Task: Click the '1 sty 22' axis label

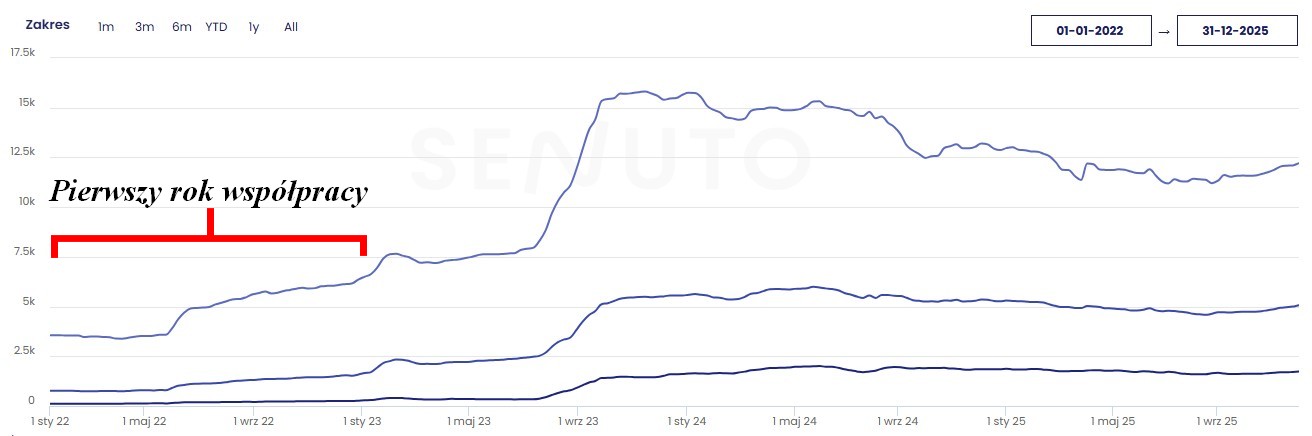Action: pos(51,421)
